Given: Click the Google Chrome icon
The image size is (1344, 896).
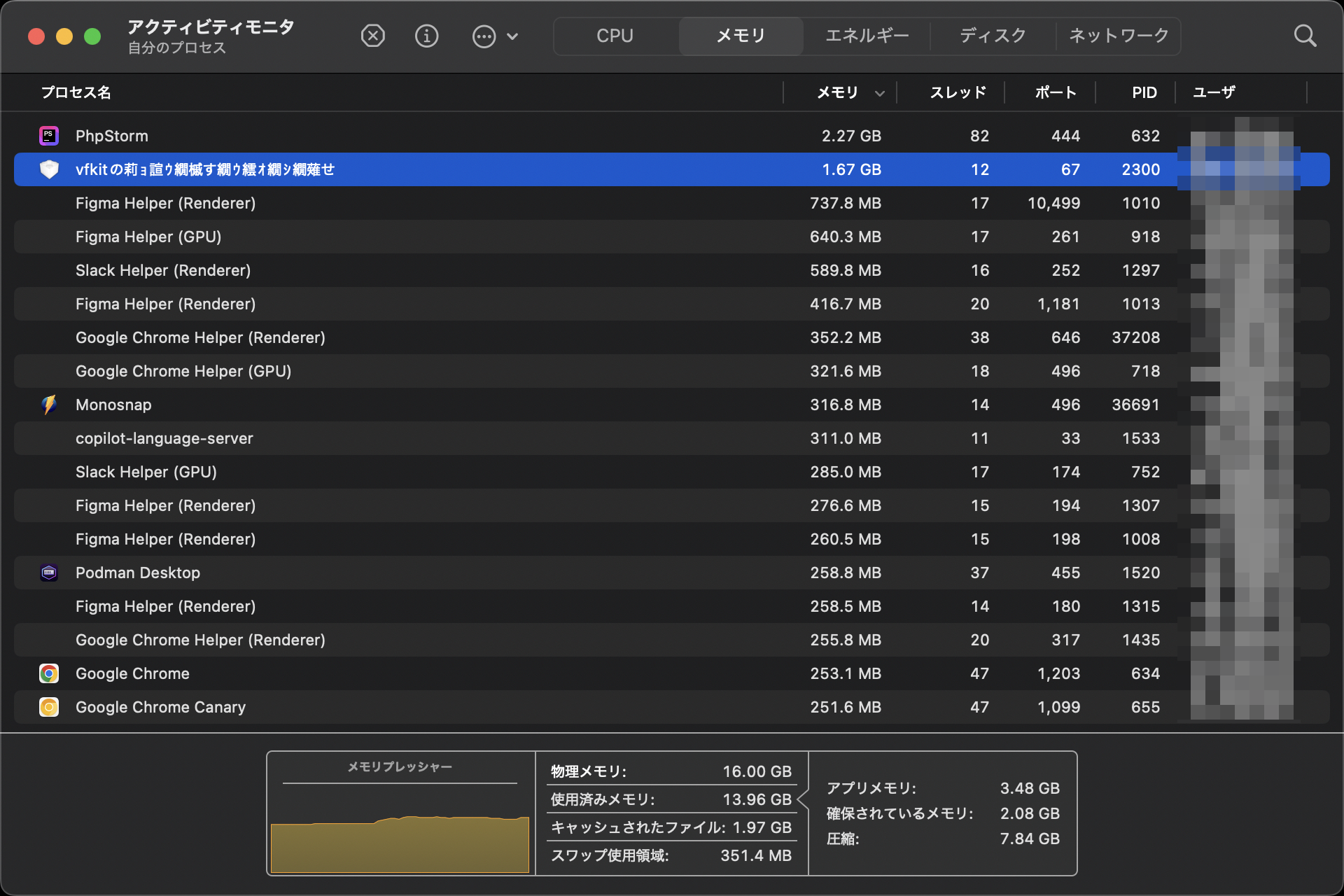Looking at the screenshot, I should pyautogui.click(x=48, y=673).
